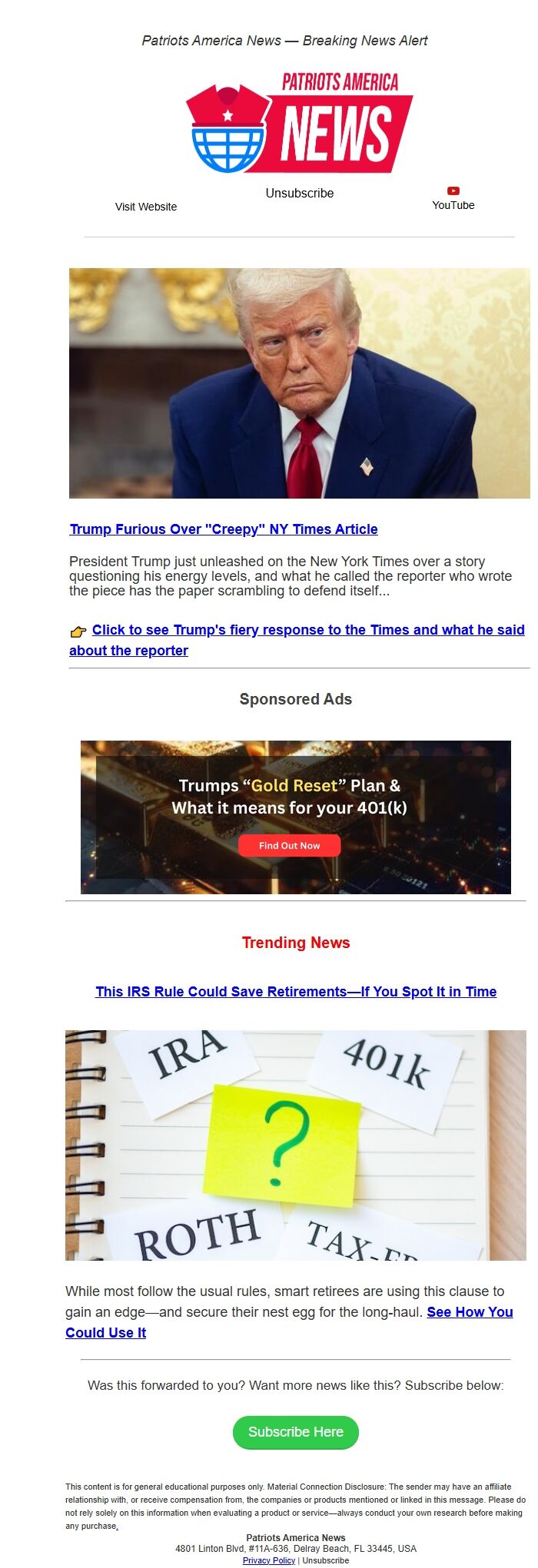The image size is (538, 1568).
Task: Click the Sponsored Ads heading
Action: pos(296,699)
